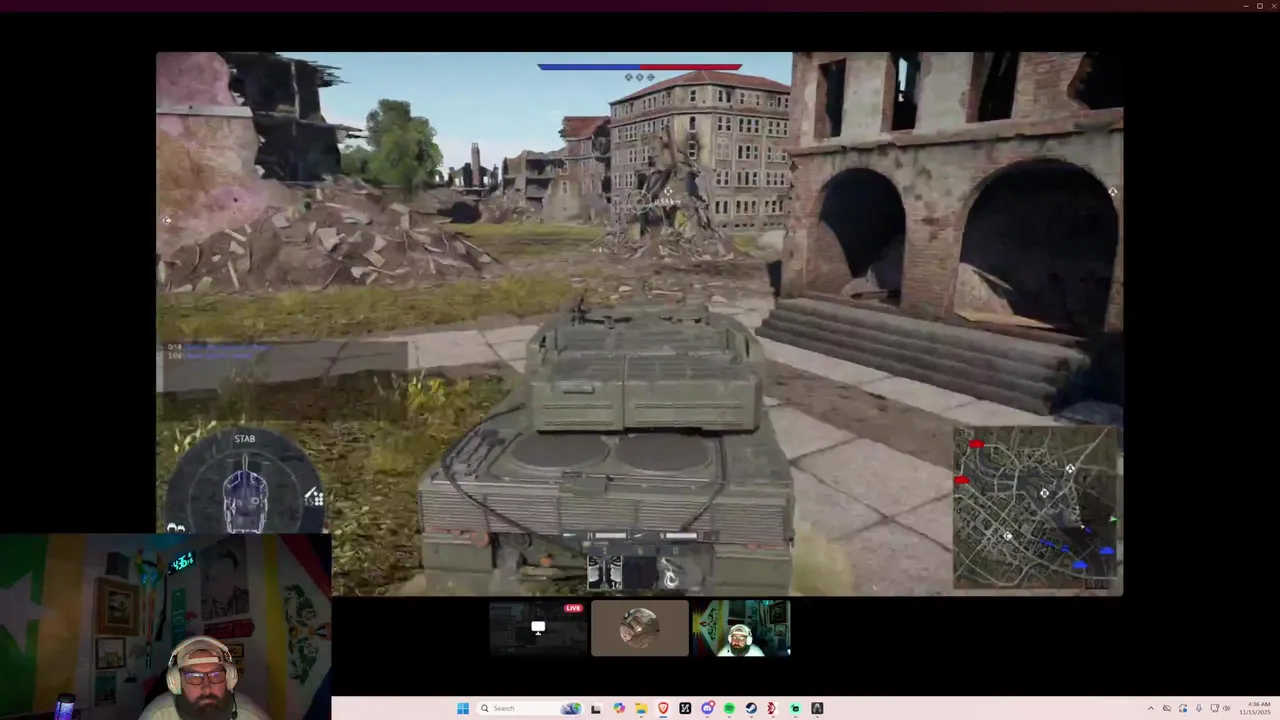Open the black-and-white app left of Discord
The width and height of the screenshot is (1280, 720).
(x=685, y=708)
